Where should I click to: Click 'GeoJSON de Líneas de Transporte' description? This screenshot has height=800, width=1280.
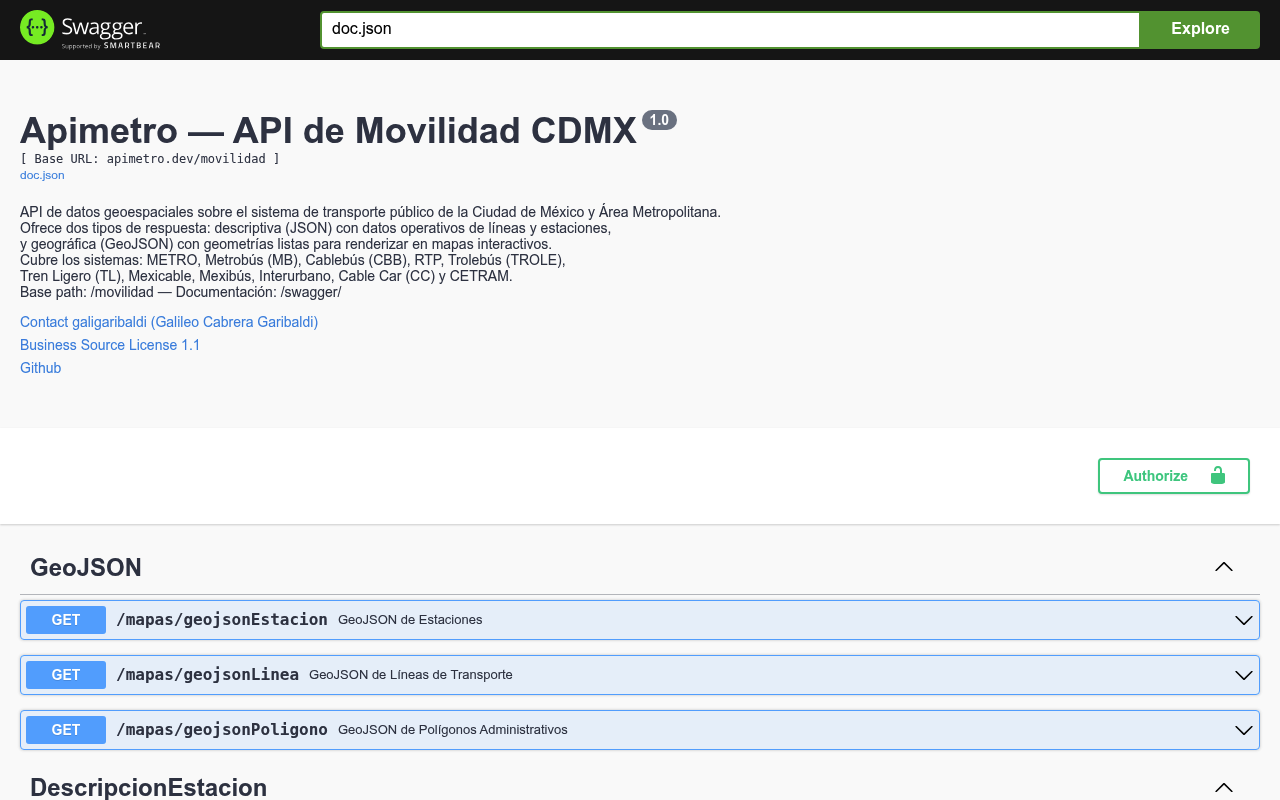tap(411, 675)
